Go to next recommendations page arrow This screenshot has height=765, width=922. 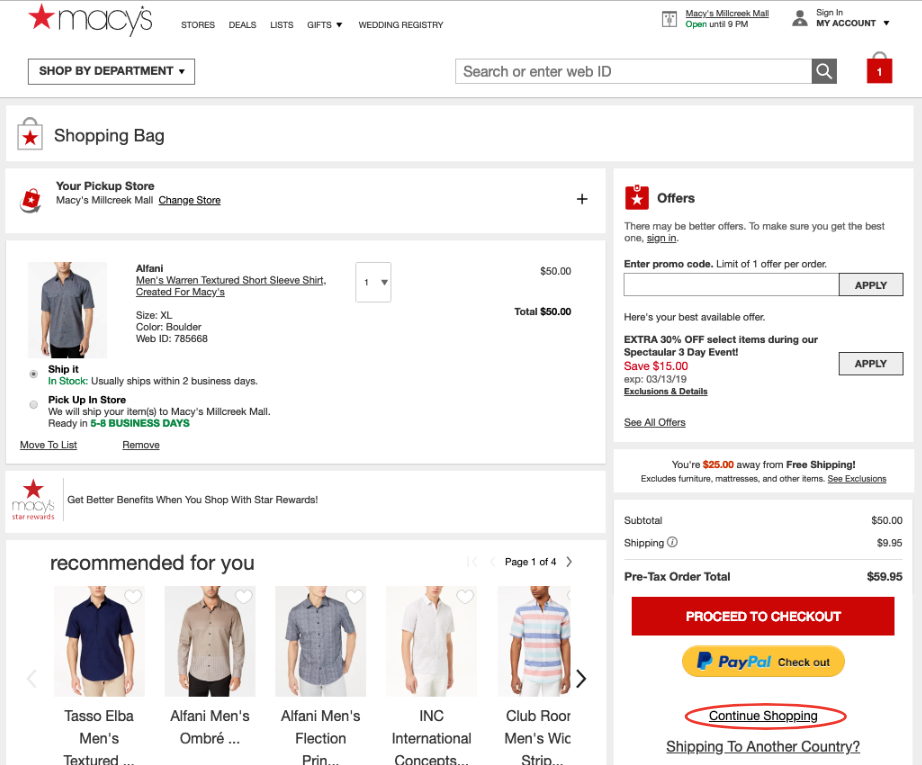[x=569, y=562]
